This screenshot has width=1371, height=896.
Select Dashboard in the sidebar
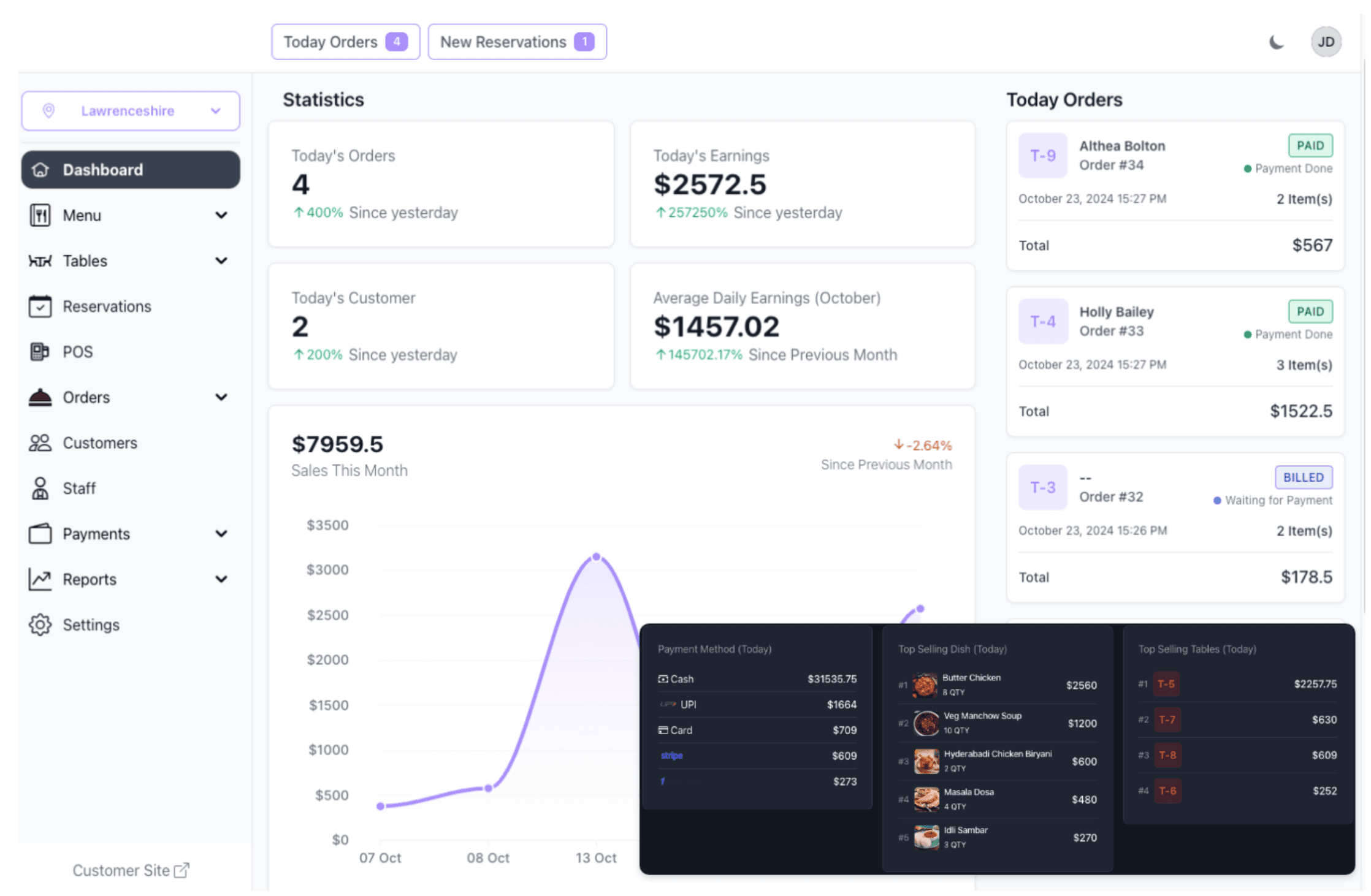point(103,170)
